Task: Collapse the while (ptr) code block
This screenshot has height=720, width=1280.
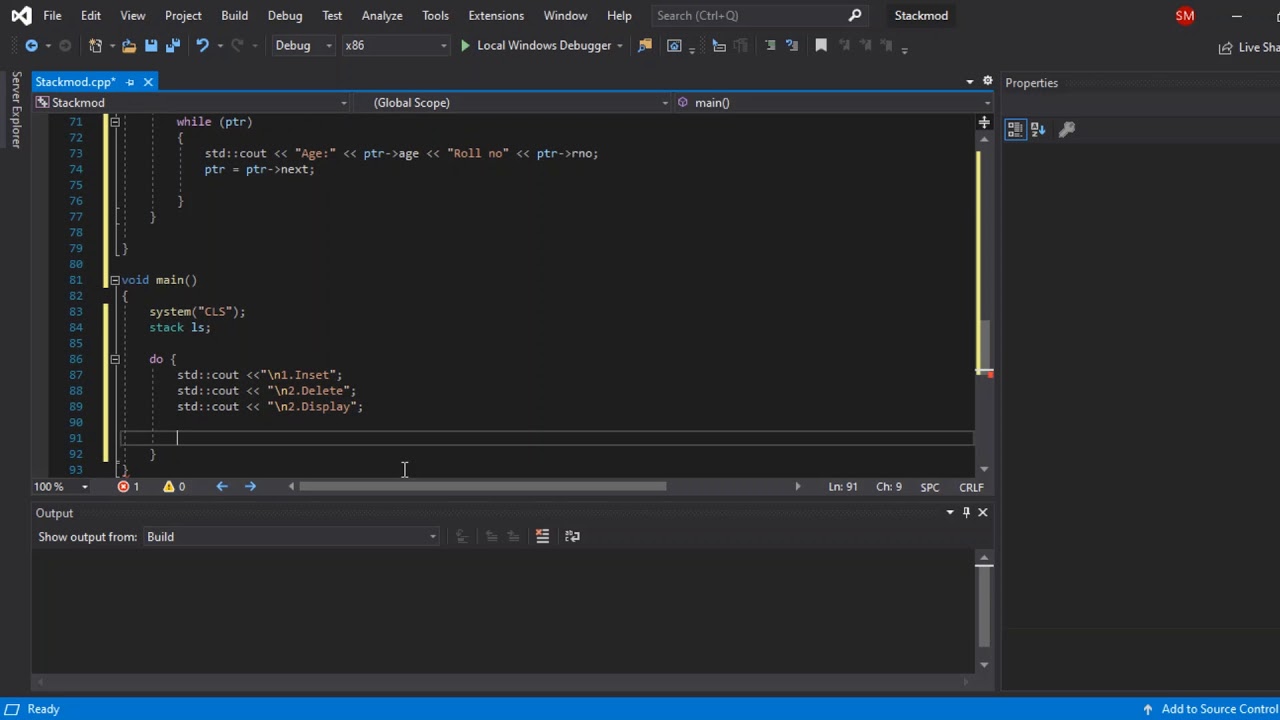Action: pos(115,122)
